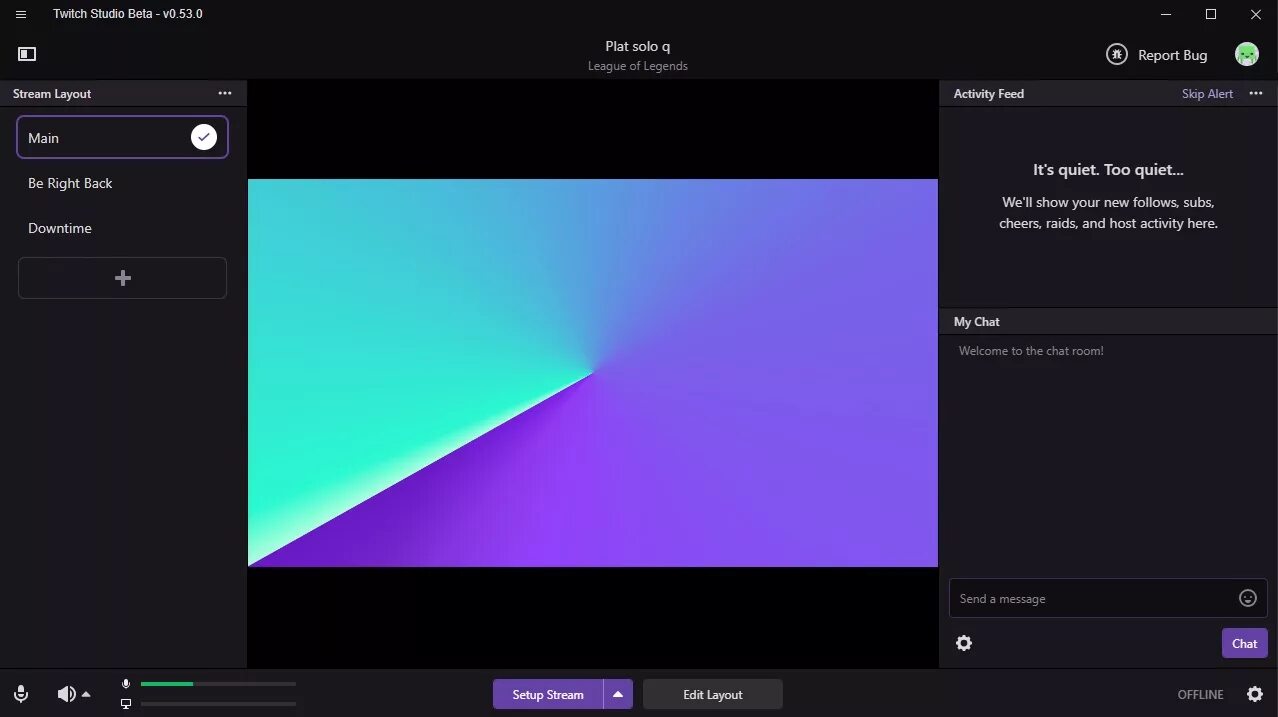Mute the speaker audio output

click(64, 693)
